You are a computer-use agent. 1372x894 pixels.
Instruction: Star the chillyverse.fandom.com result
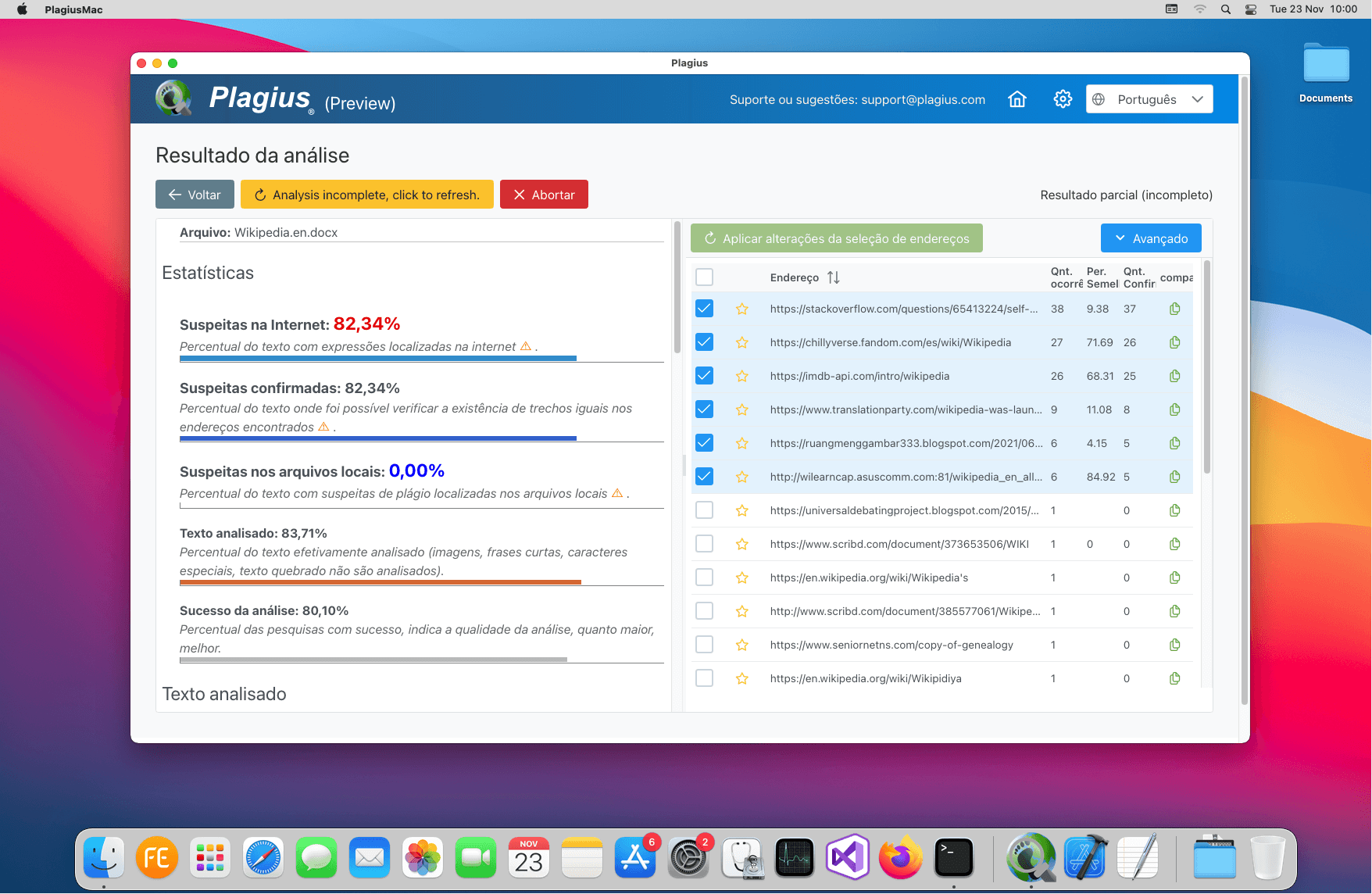pos(741,342)
